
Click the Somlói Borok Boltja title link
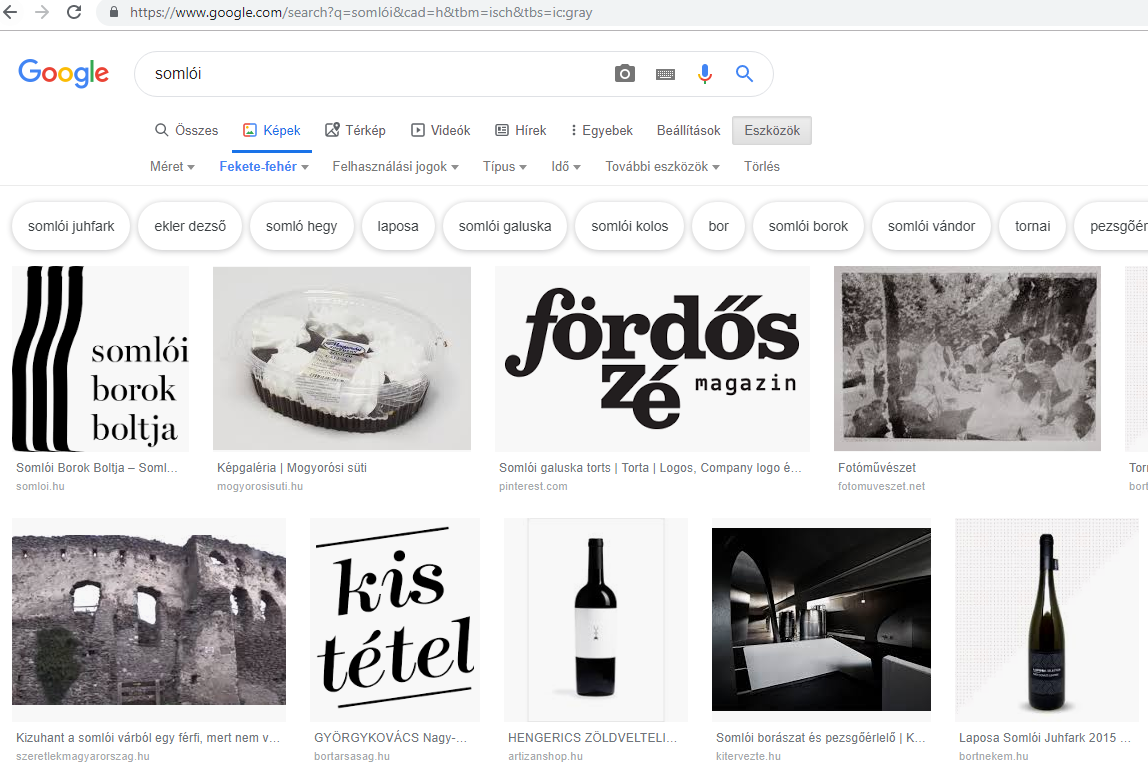pos(97,468)
